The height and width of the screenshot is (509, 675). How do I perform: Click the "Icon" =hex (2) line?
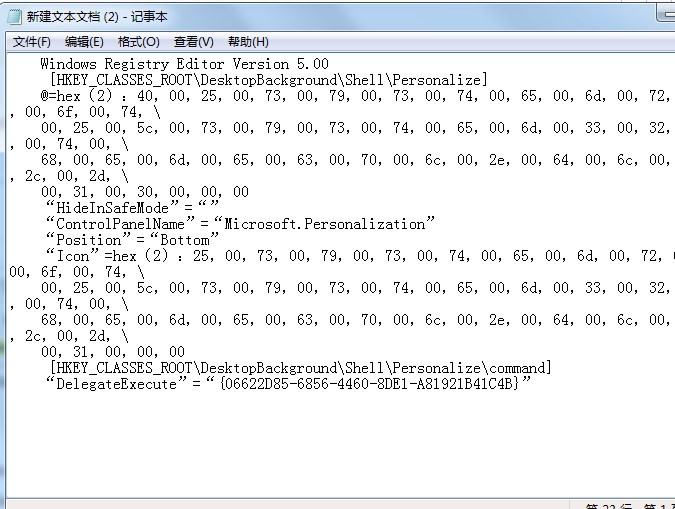(360, 256)
